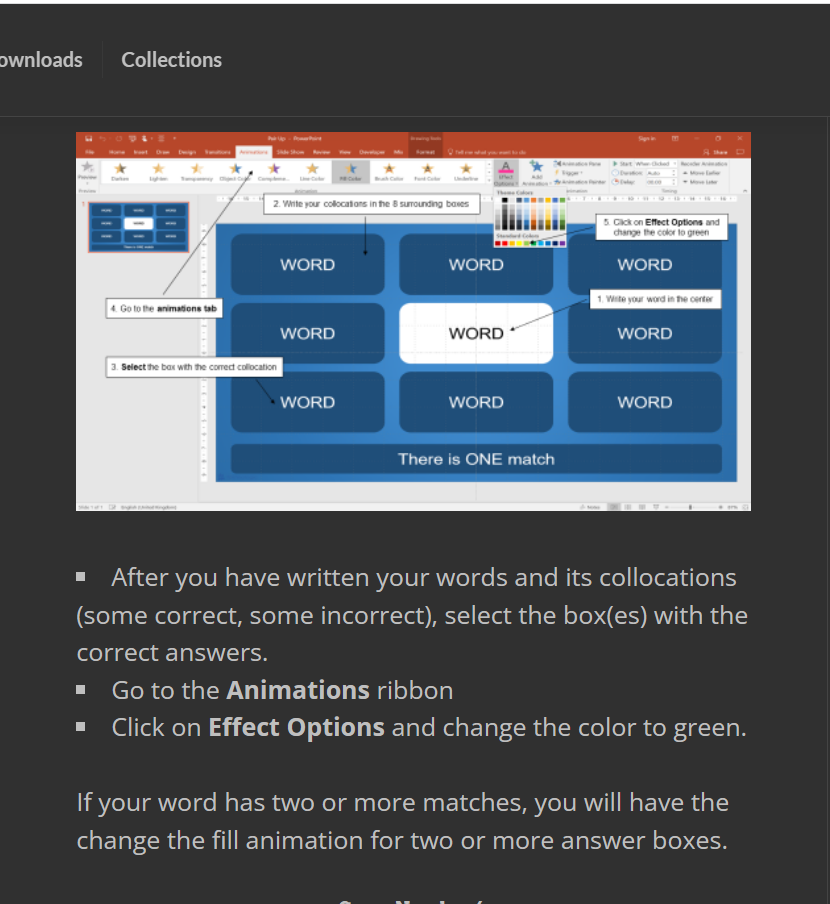Click the white center WORD box in the PowerPoint image
The width and height of the screenshot is (830, 904).
tap(476, 333)
